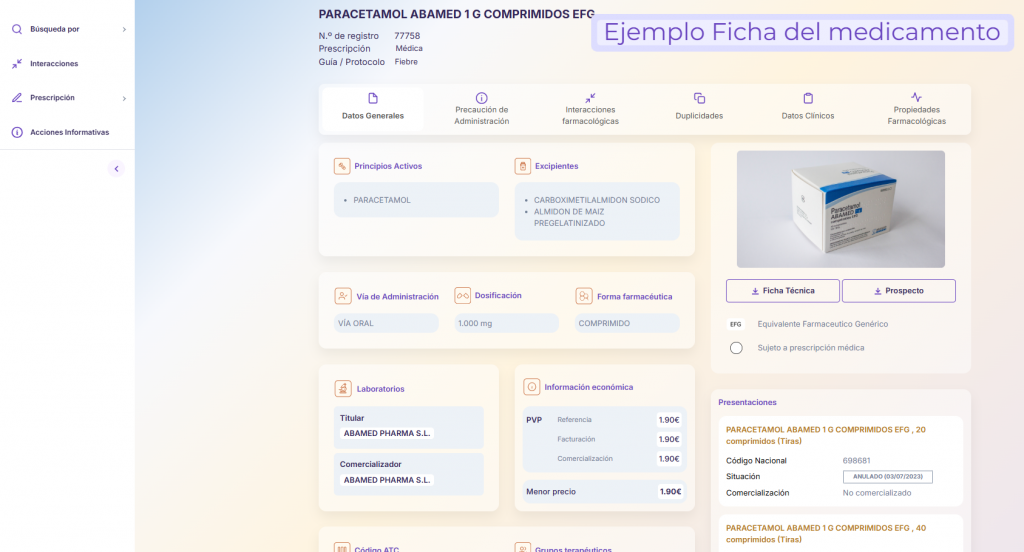Click the Información económica icon
The image size is (1024, 552).
532,387
